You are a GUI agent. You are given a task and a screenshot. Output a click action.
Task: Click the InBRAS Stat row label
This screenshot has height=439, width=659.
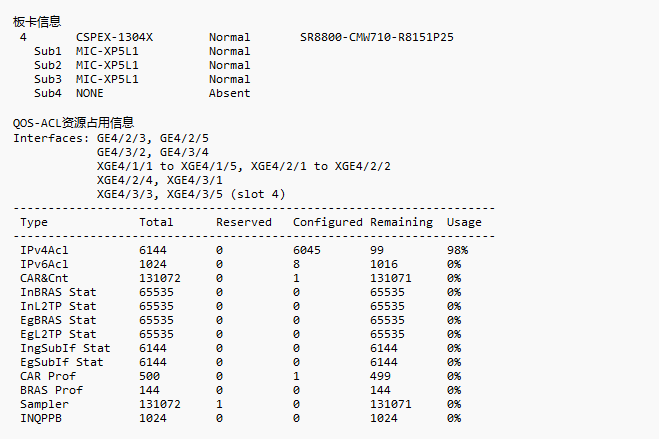[59, 292]
